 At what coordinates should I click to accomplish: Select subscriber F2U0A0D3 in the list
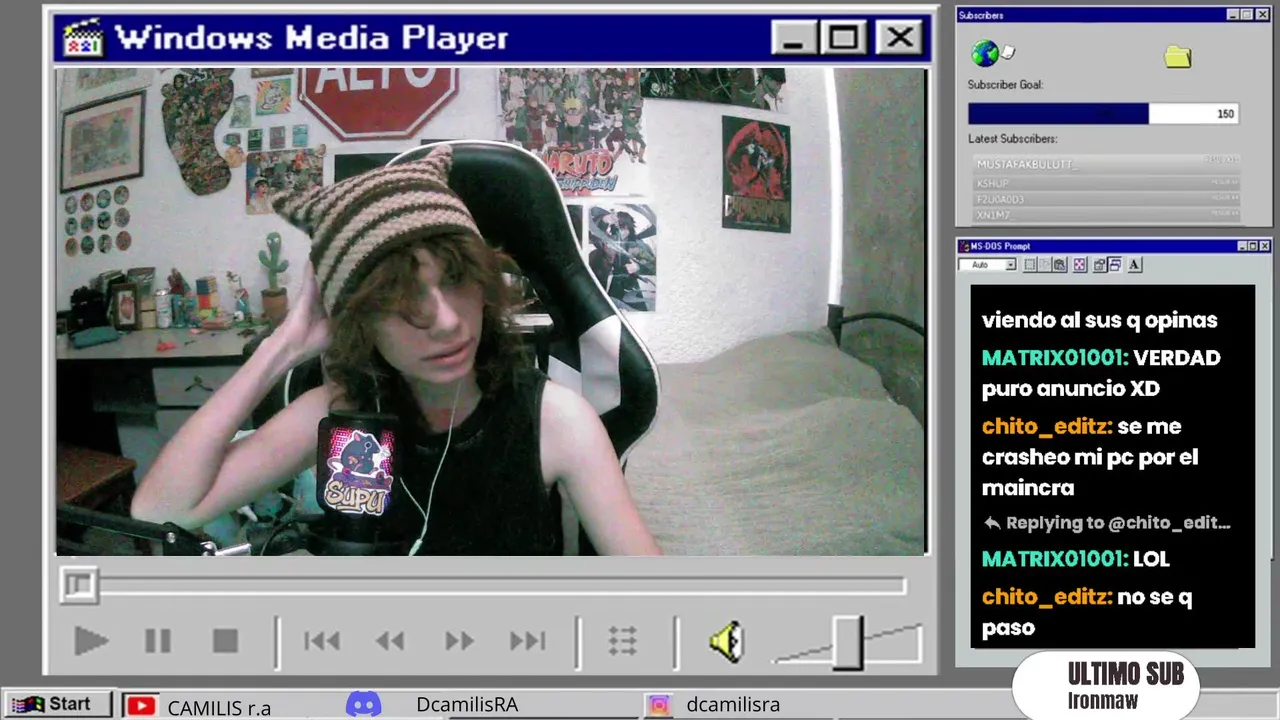(1107, 199)
